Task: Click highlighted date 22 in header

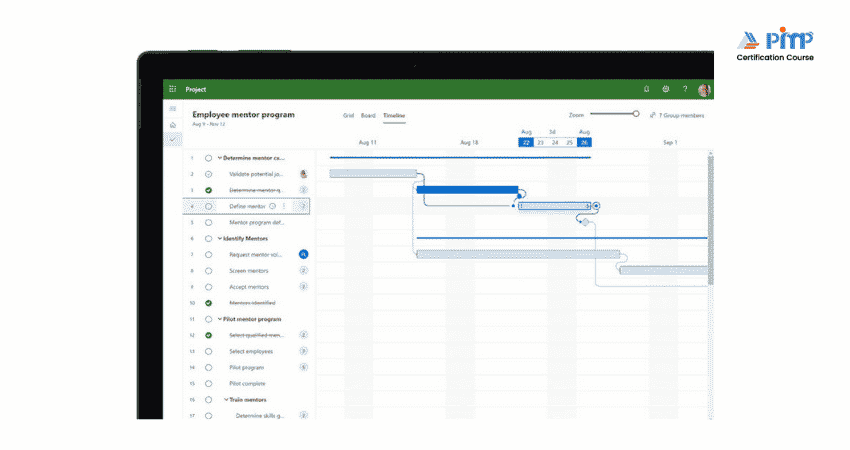Action: point(526,143)
